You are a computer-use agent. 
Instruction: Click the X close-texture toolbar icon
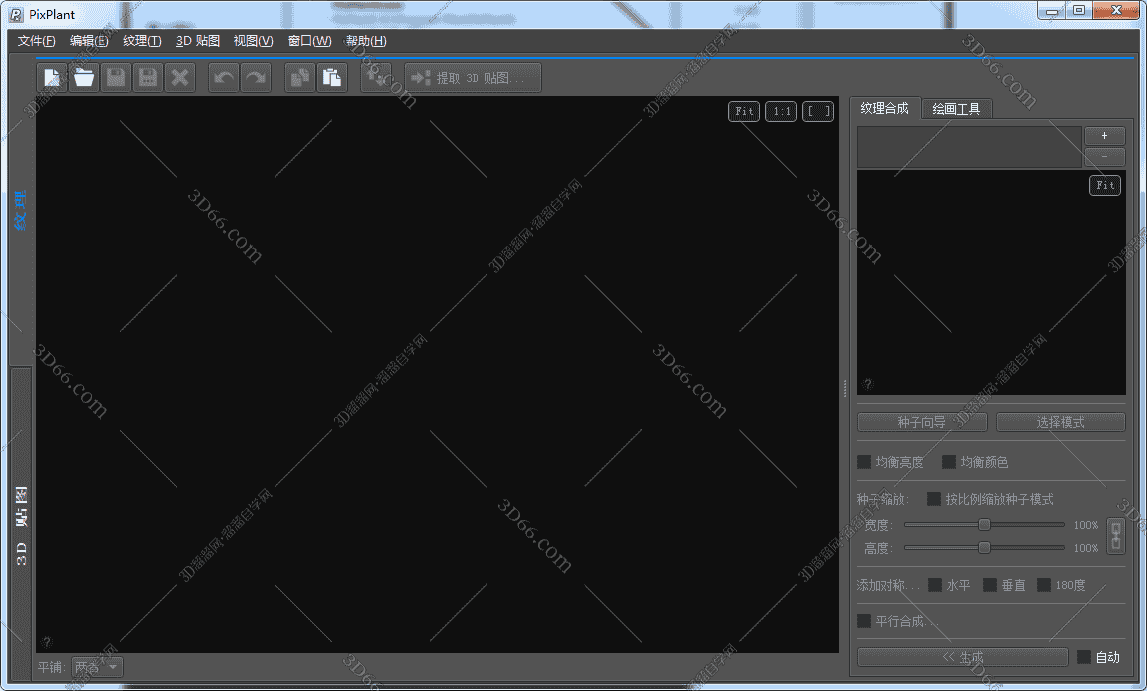[180, 78]
